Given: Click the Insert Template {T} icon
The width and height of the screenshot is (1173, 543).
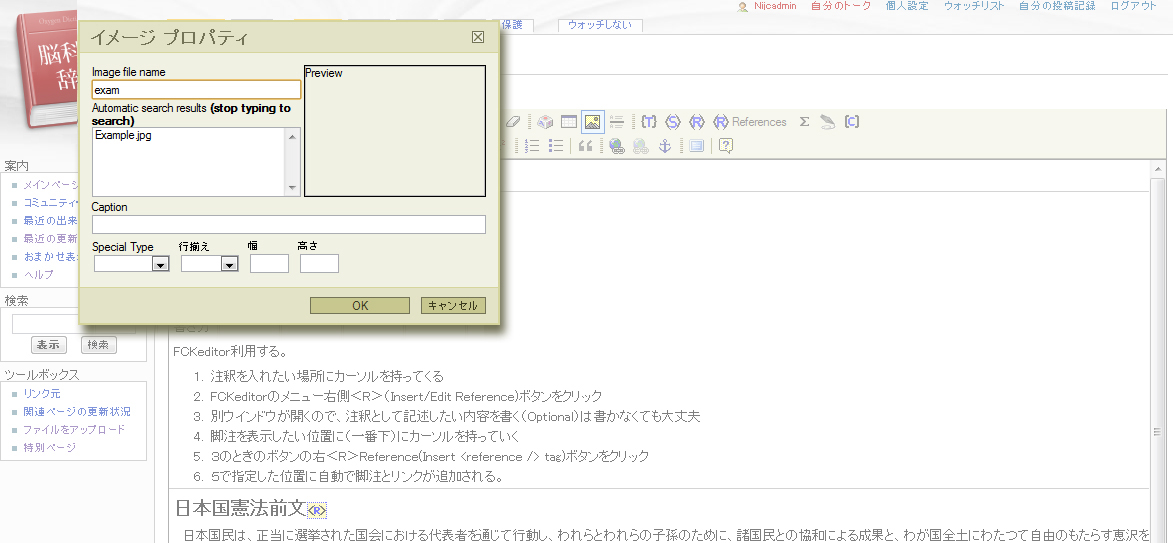Looking at the screenshot, I should [649, 122].
